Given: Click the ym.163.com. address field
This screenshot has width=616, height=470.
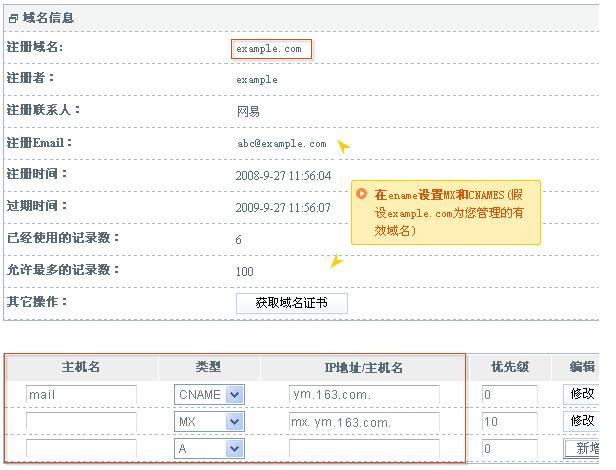Looking at the screenshot, I should pyautogui.click(x=364, y=395).
